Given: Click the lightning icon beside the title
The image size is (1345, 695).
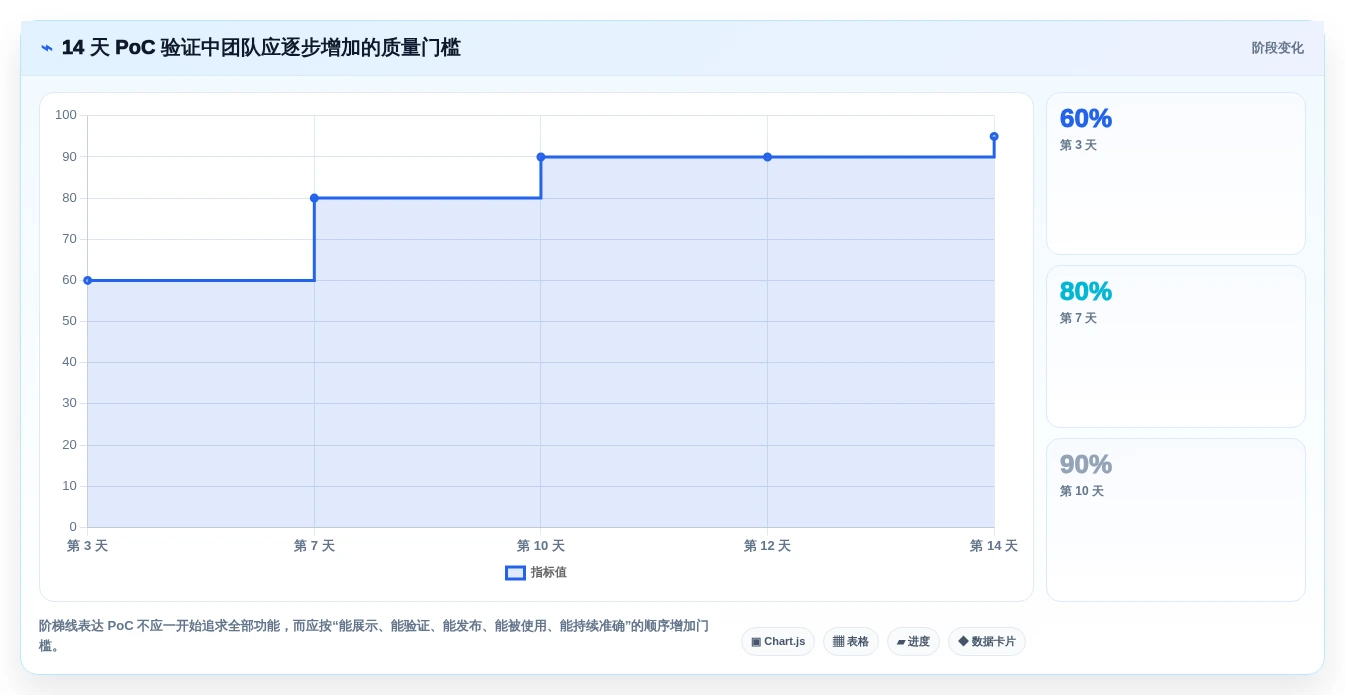Looking at the screenshot, I should pyautogui.click(x=47, y=48).
